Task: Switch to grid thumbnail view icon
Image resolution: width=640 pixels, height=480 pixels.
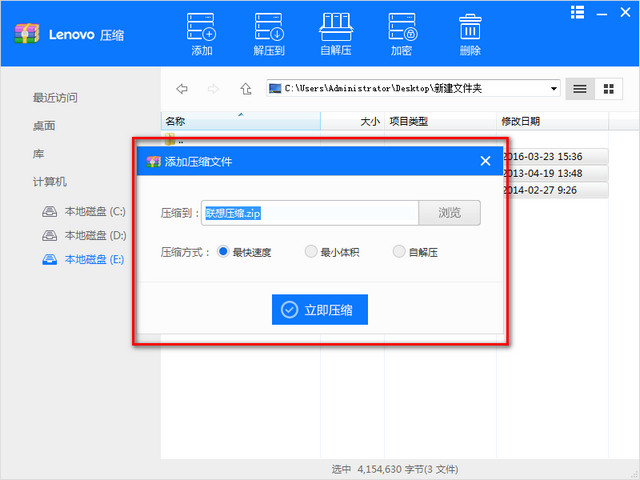Action: pos(609,89)
